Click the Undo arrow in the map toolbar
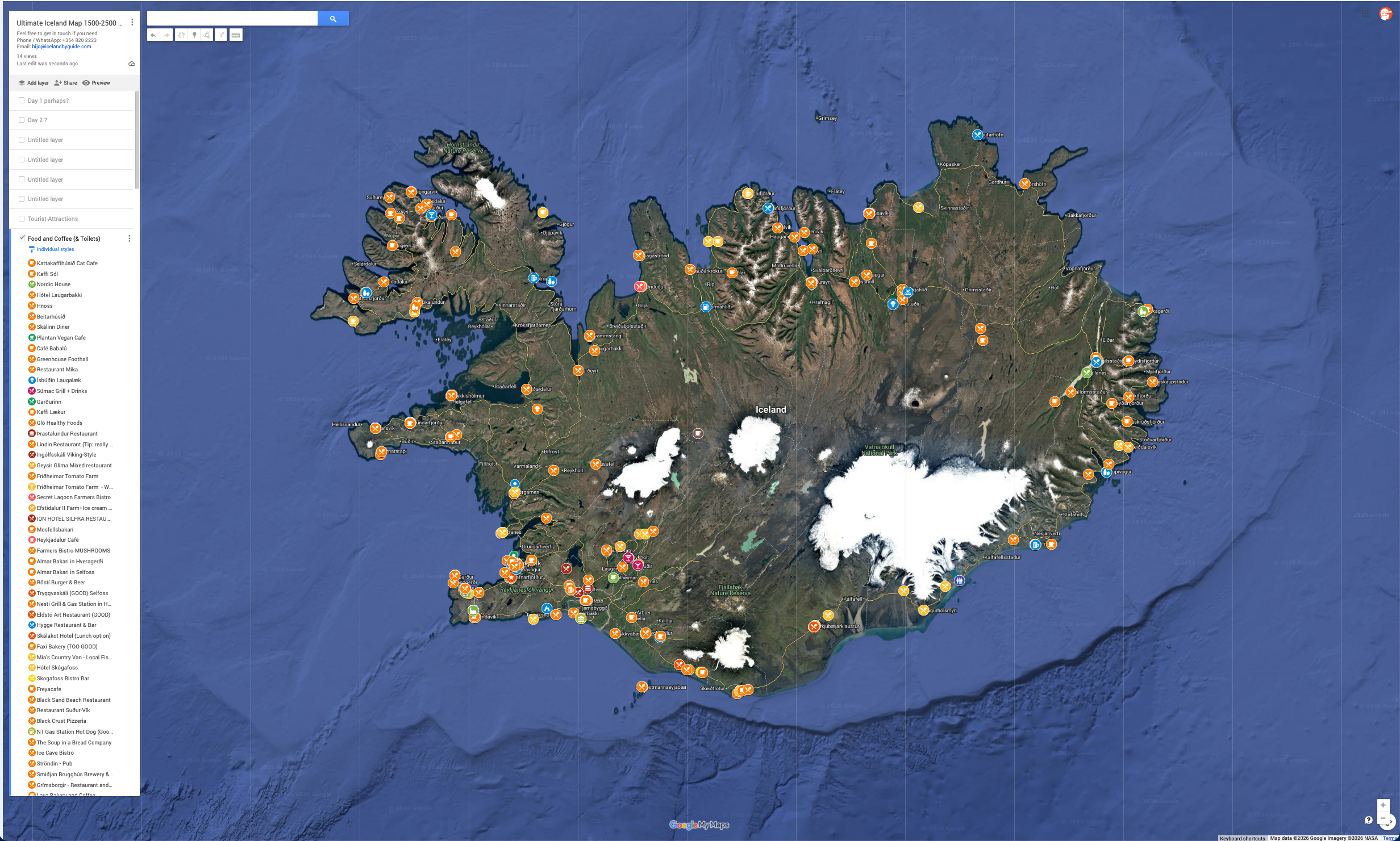The image size is (1400, 841). 153,35
